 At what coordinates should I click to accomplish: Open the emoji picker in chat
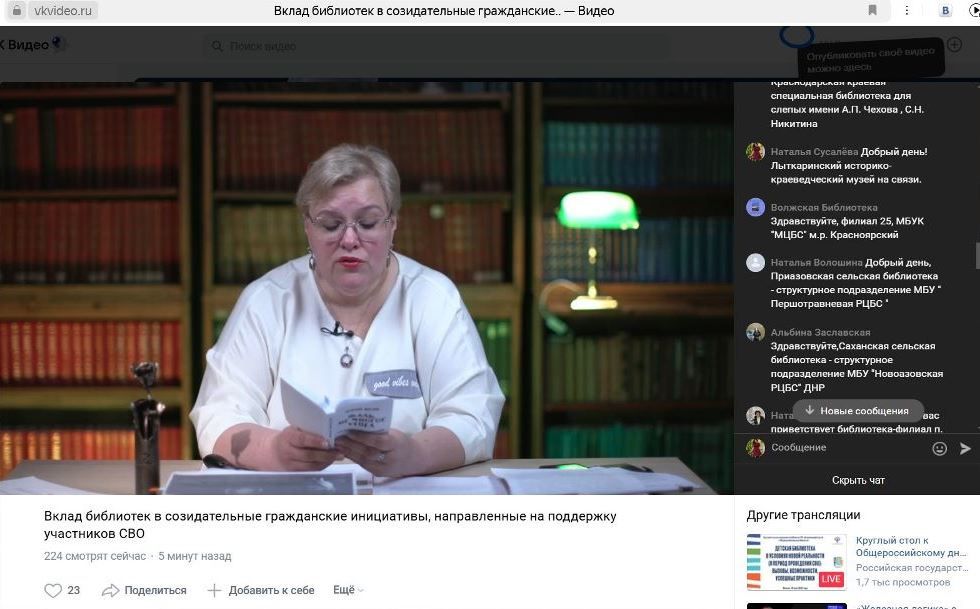coord(939,449)
